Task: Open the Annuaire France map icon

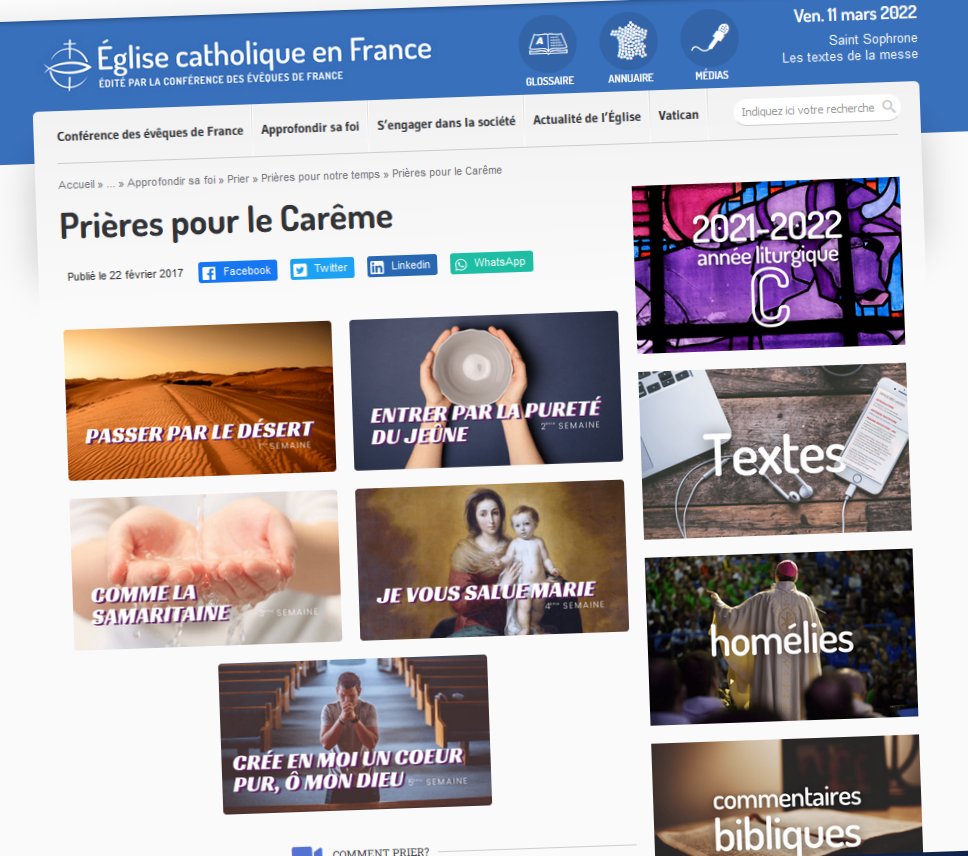Action: (628, 41)
